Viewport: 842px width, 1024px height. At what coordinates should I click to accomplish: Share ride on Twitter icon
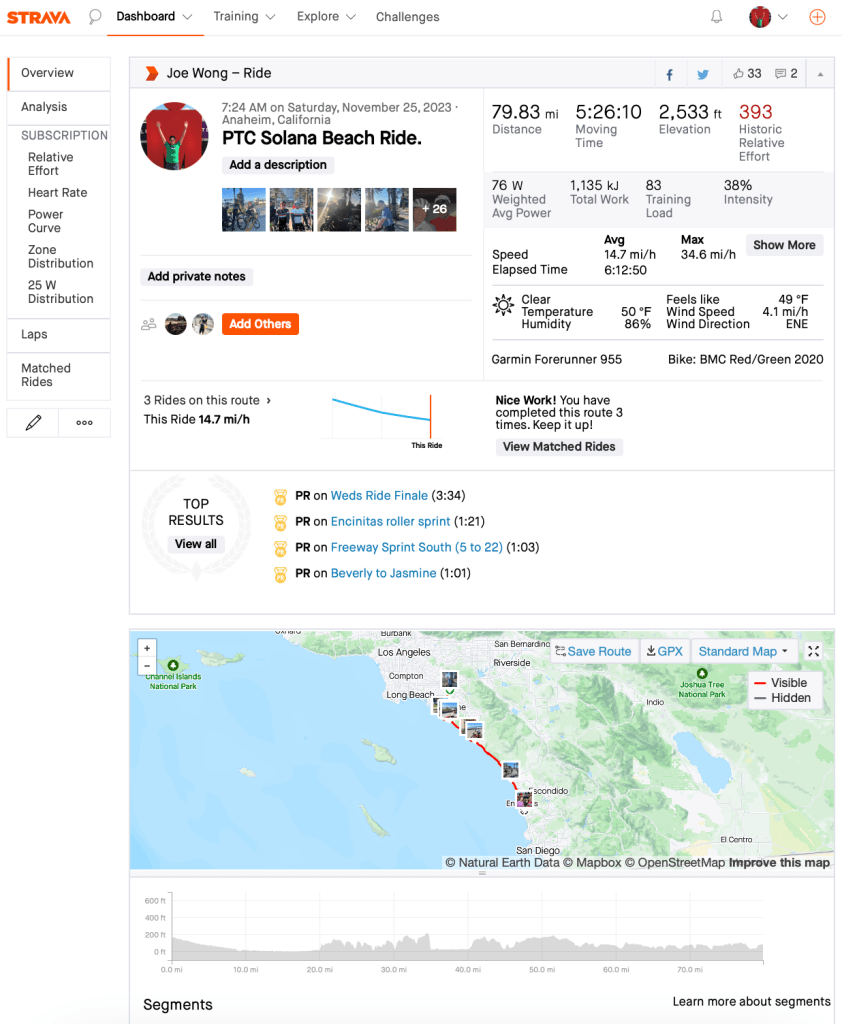tap(703, 74)
